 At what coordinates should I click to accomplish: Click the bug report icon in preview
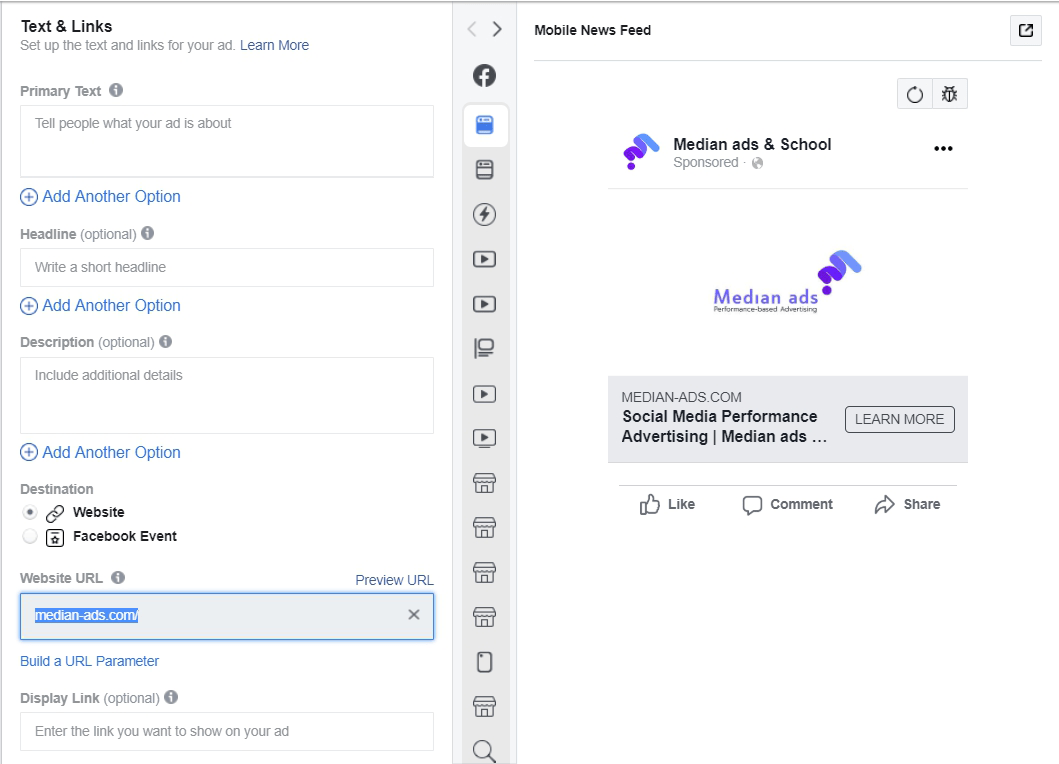pyautogui.click(x=950, y=94)
